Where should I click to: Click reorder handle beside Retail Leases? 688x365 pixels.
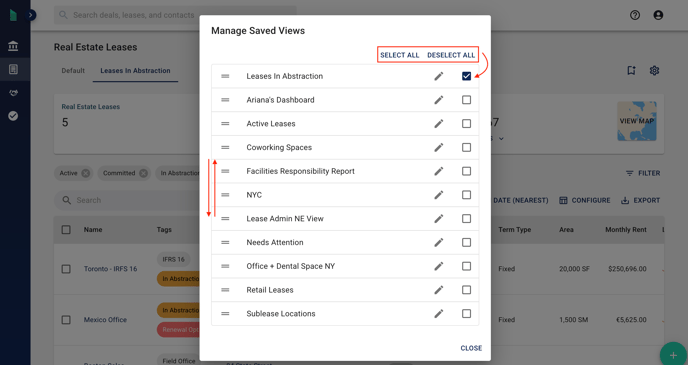225,290
